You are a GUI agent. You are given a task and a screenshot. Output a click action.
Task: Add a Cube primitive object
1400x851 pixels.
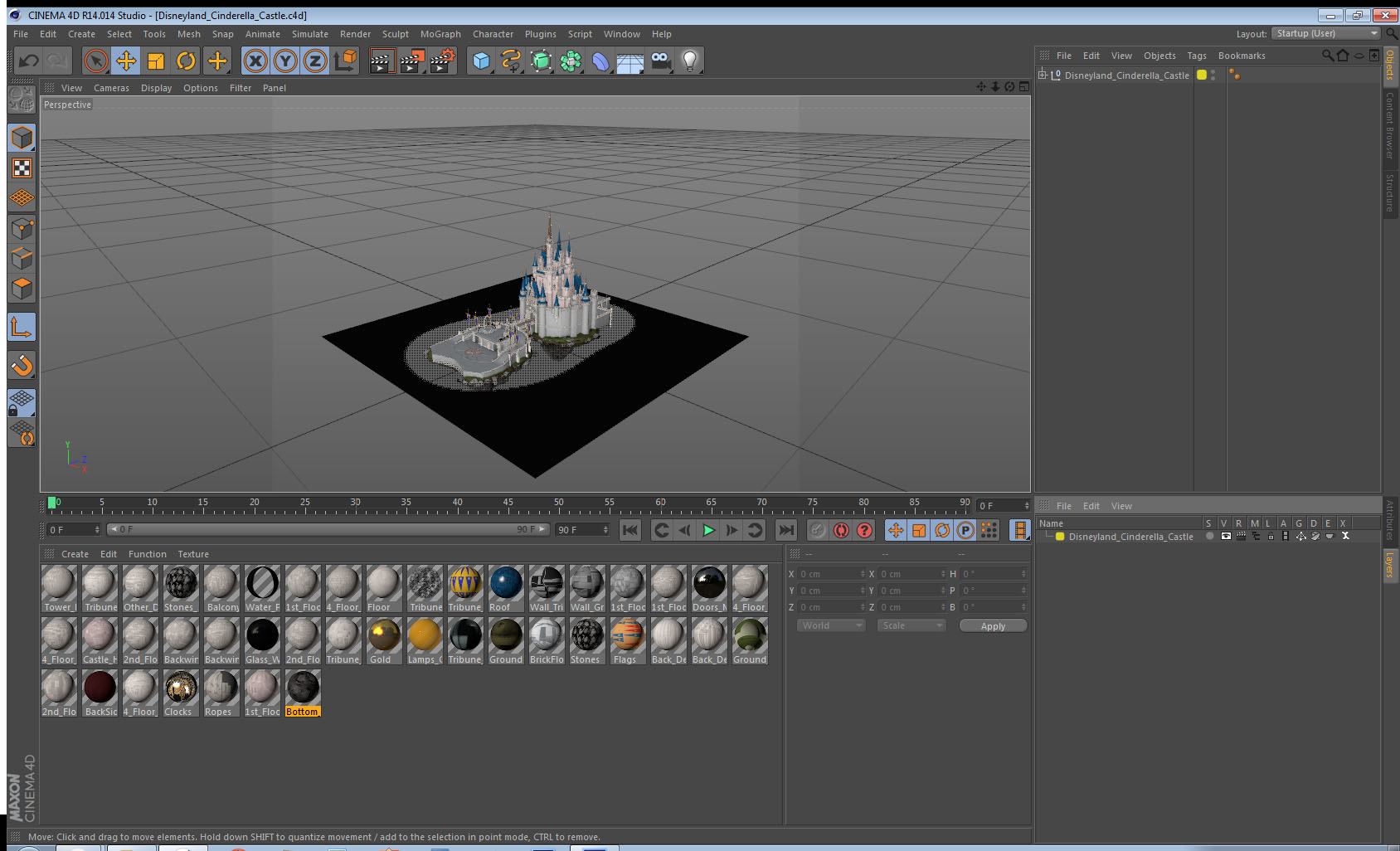tap(481, 61)
